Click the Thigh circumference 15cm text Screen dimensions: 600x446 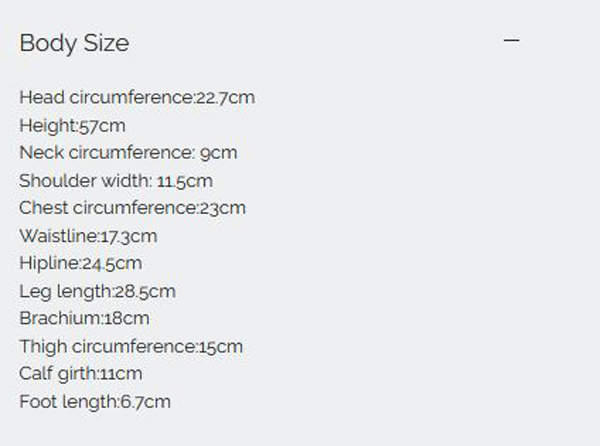pyautogui.click(x=131, y=347)
